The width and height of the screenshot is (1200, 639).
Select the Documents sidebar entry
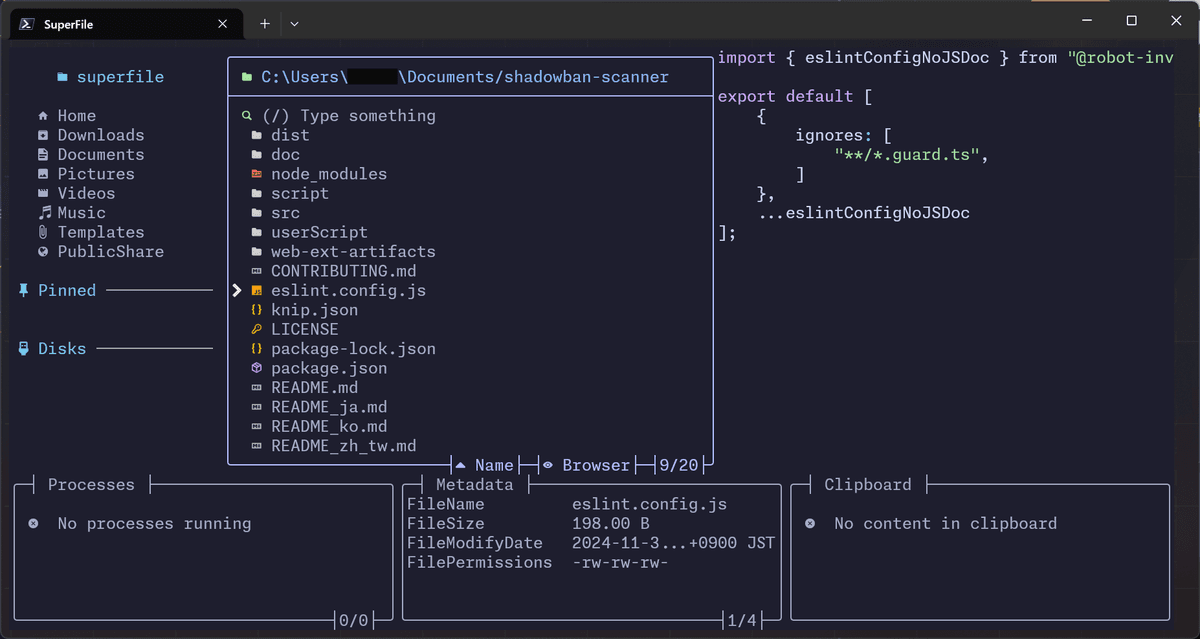tap(91, 155)
